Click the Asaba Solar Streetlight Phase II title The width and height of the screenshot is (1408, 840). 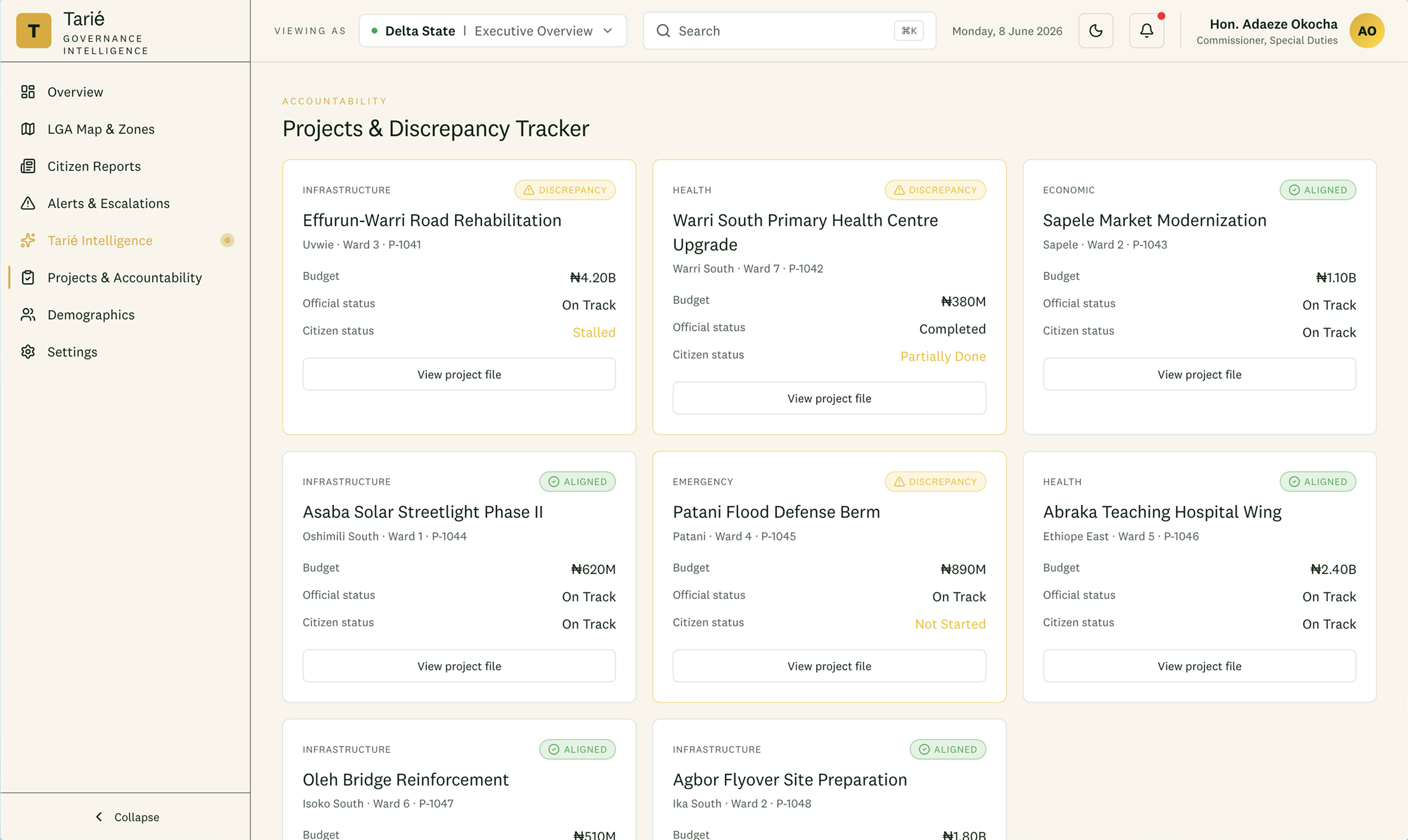pos(423,512)
